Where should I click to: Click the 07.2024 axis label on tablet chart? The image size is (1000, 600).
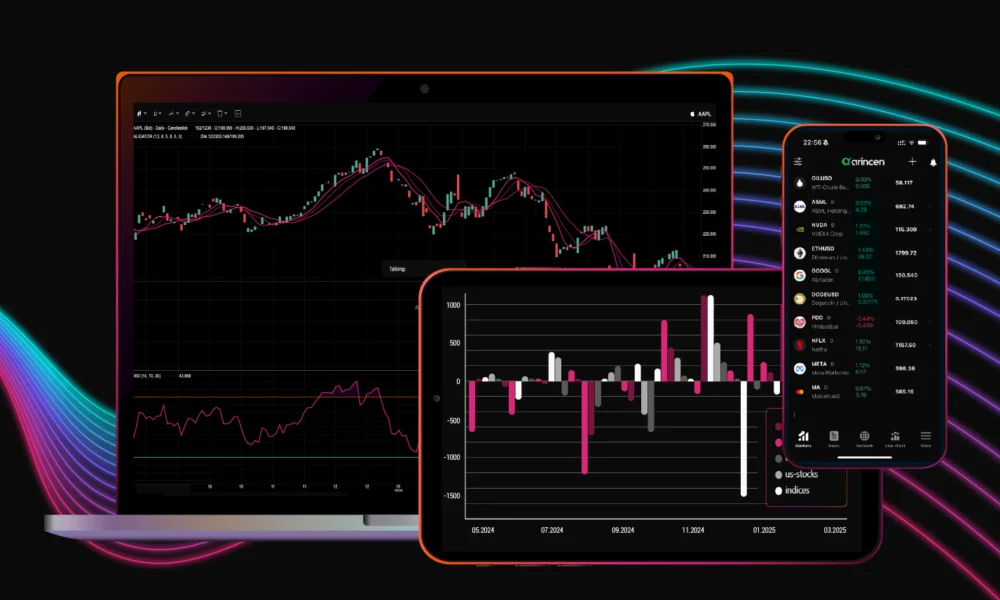tap(552, 530)
